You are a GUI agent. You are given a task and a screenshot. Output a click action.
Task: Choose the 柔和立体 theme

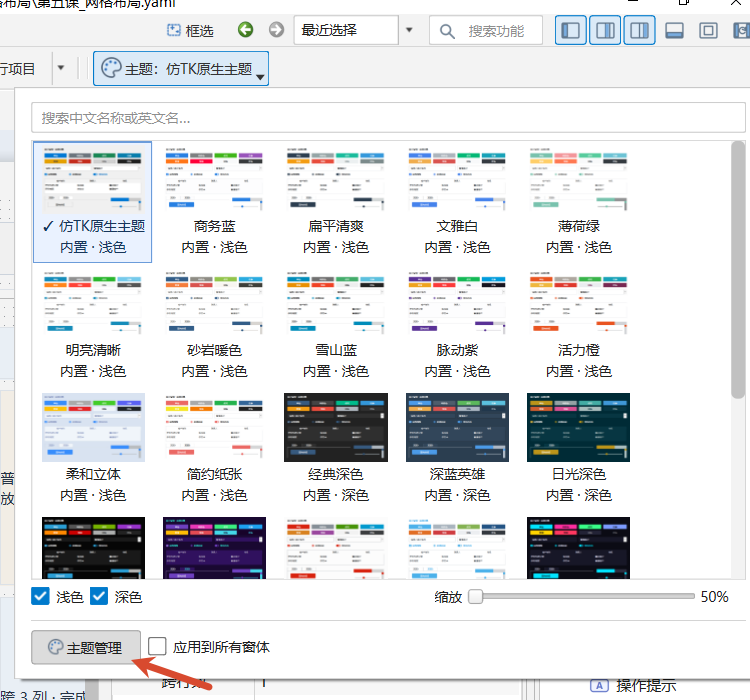point(92,449)
